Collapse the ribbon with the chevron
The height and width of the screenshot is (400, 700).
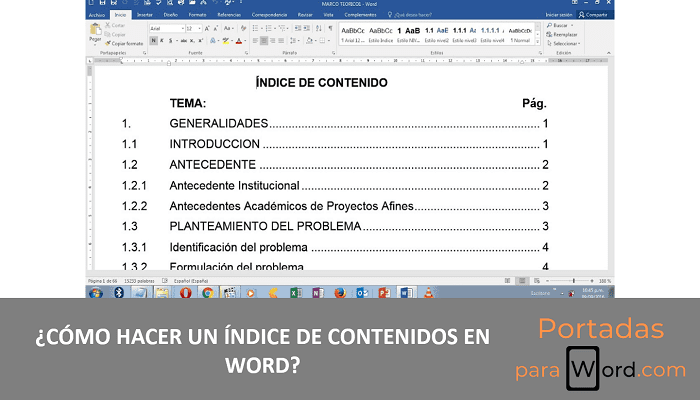608,53
